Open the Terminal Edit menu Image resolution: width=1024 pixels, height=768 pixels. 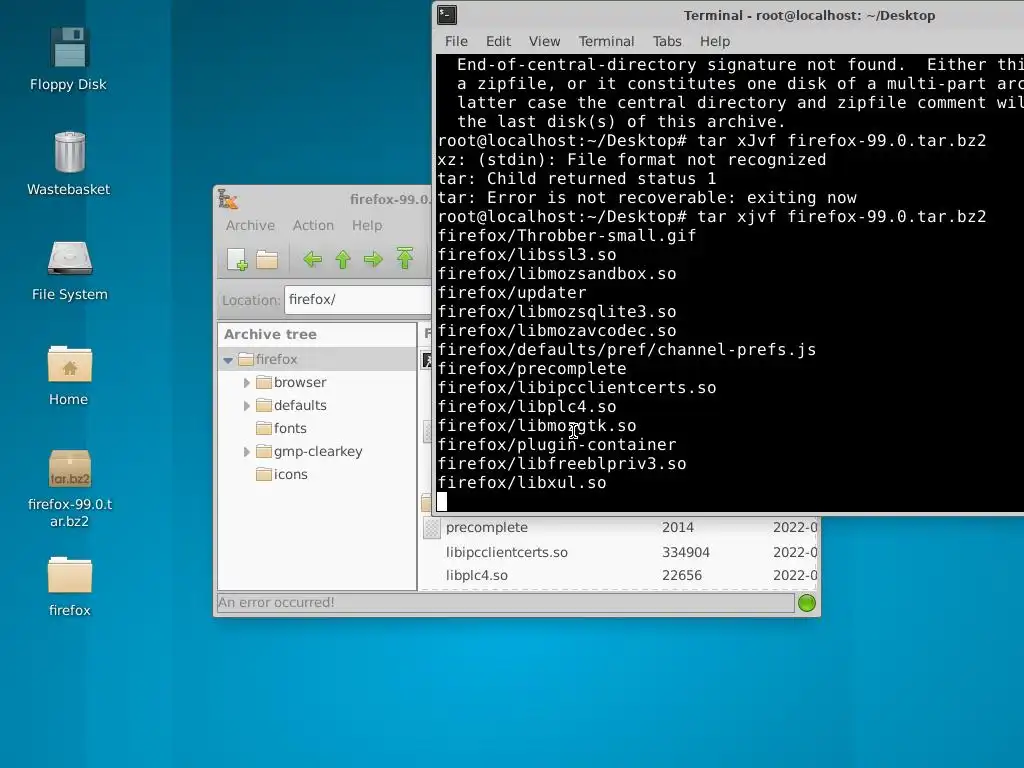click(498, 41)
